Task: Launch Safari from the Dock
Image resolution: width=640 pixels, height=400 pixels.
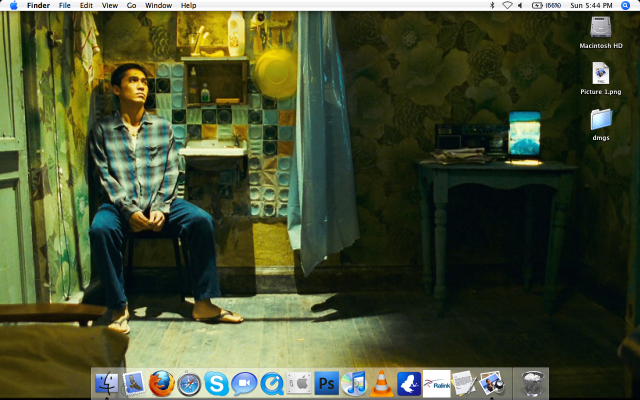Action: [189, 384]
